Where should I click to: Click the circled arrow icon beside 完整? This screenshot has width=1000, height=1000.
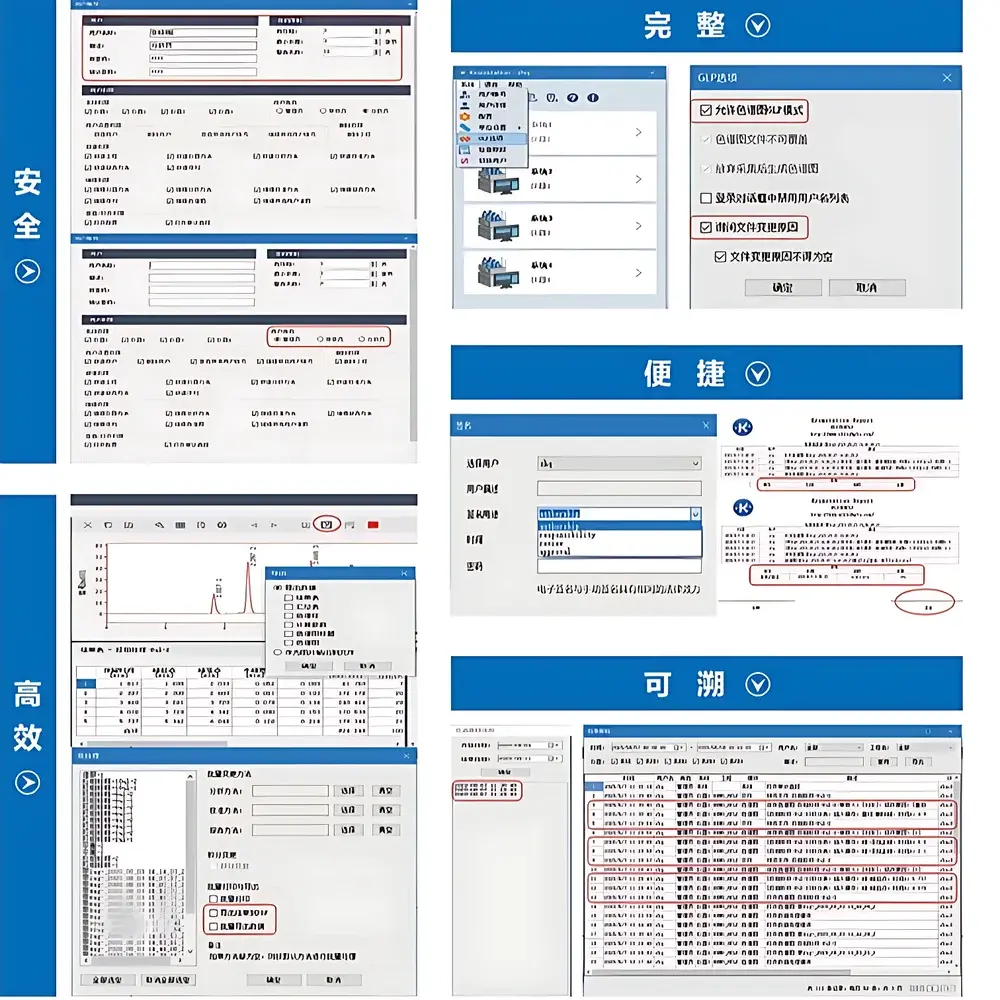click(x=757, y=26)
